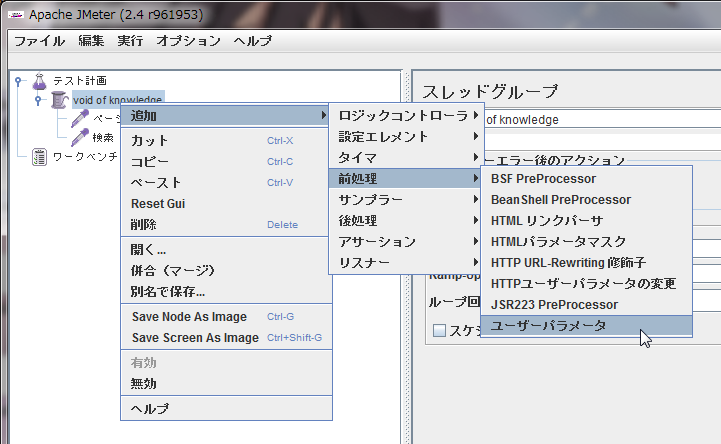Select 併合（マージ） in context menu
721x444 pixels.
point(225,270)
